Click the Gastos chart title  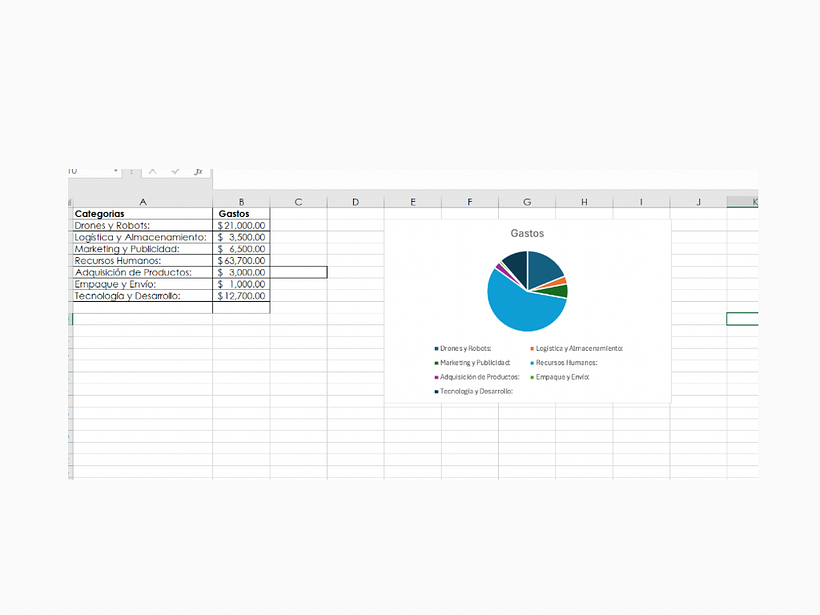click(527, 233)
